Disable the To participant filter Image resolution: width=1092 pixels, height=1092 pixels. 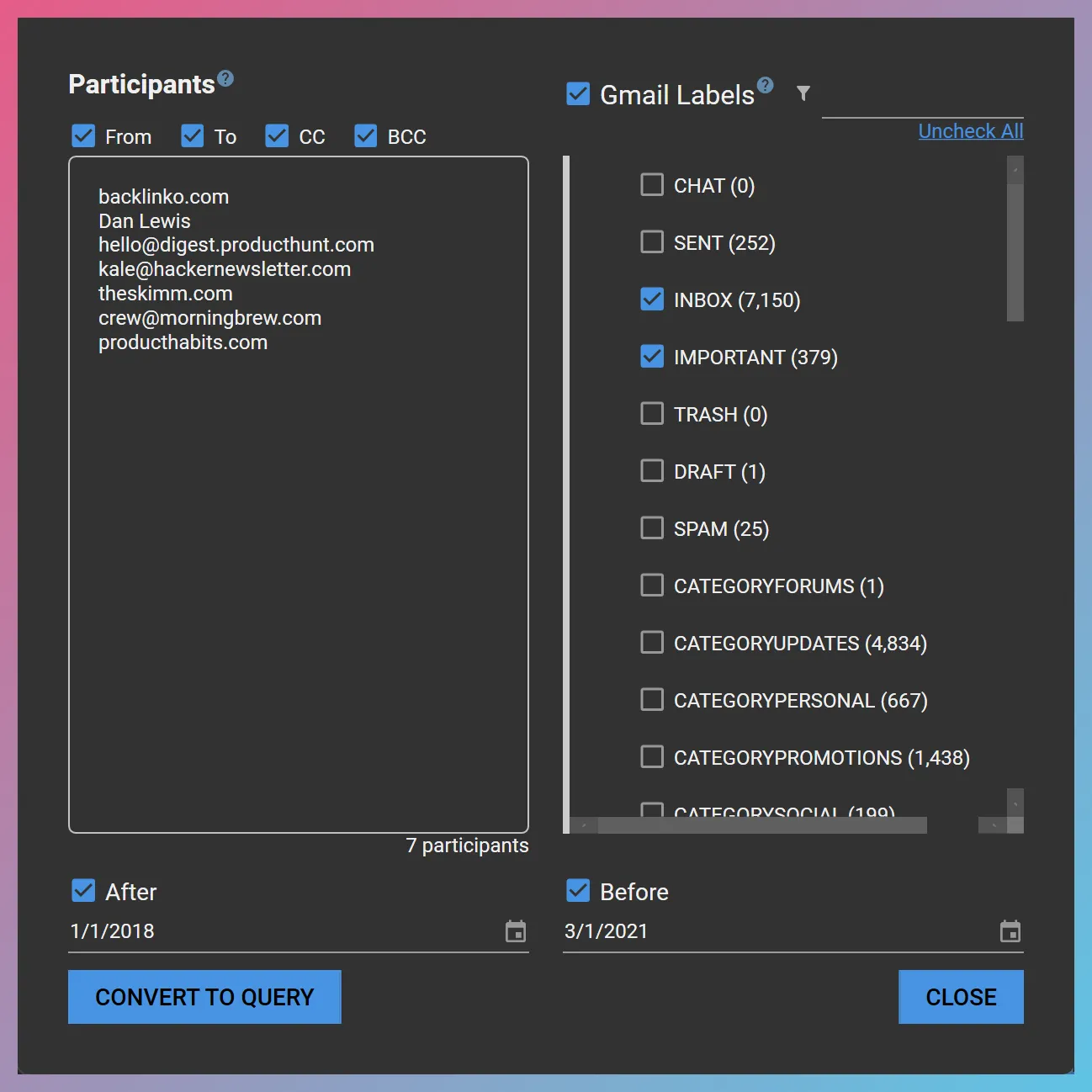tap(193, 135)
